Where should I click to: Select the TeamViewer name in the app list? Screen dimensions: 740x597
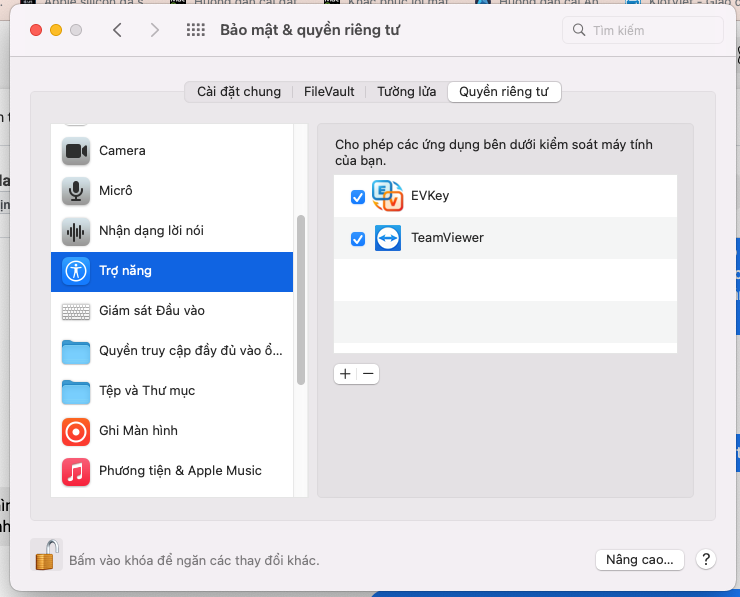447,237
